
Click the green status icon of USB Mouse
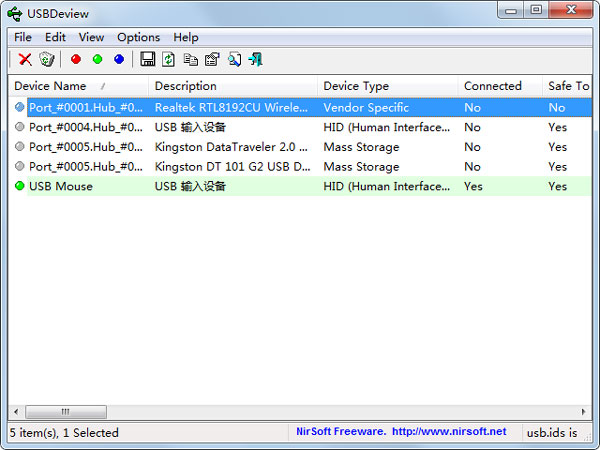click(x=20, y=186)
